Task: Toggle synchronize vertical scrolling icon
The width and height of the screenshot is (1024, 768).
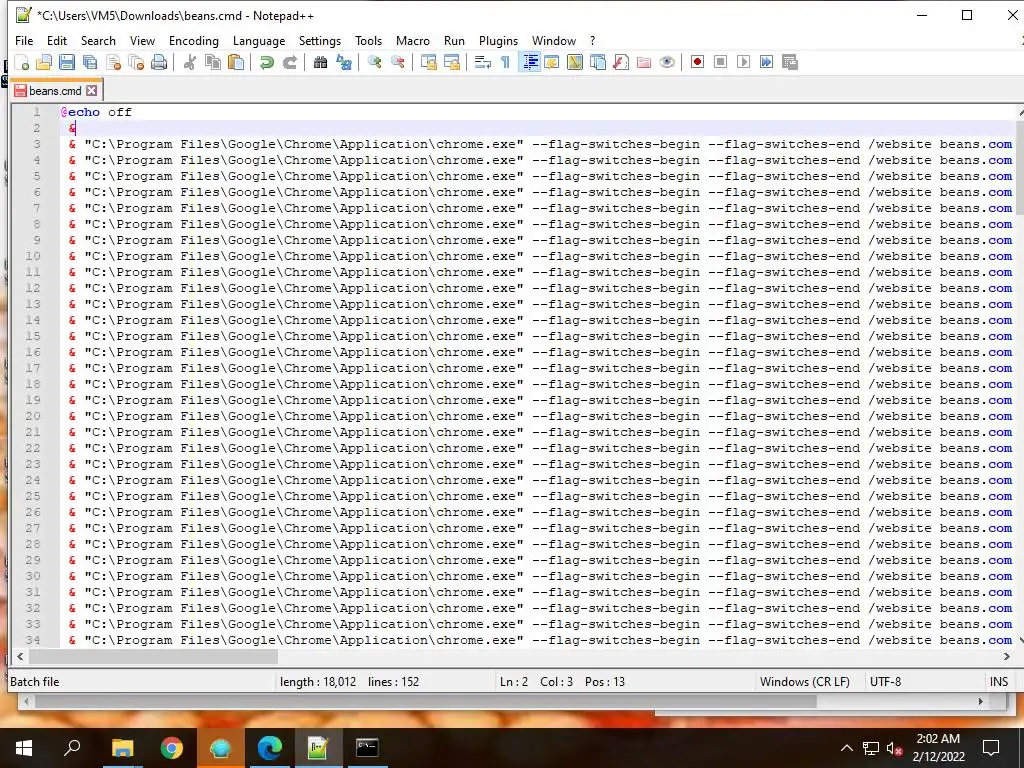Action: pos(428,62)
